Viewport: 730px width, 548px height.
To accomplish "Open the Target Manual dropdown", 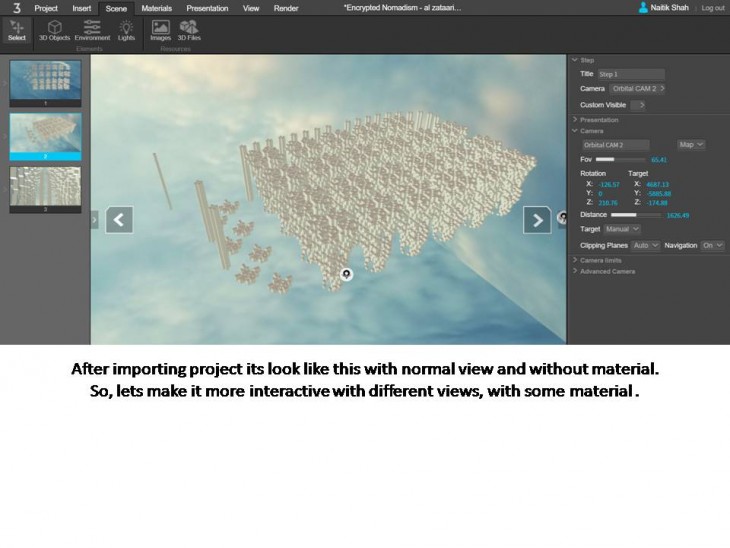I will pos(621,229).
